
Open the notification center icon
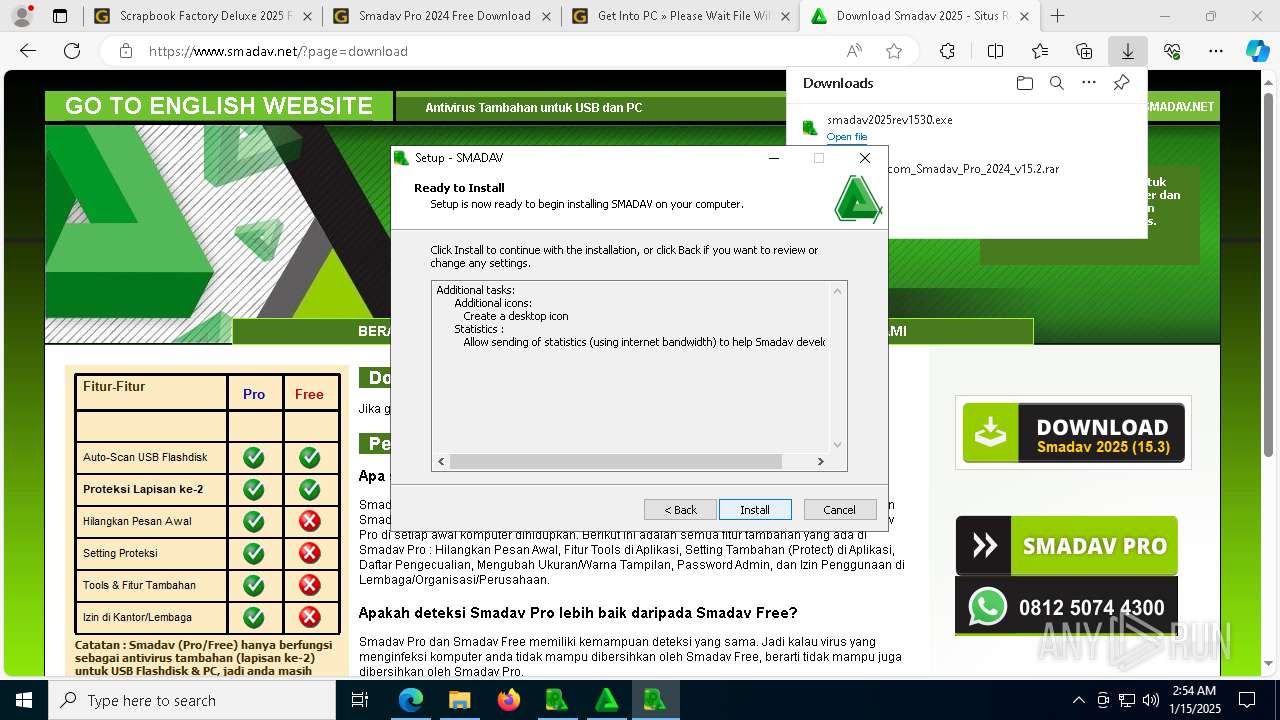click(1247, 700)
